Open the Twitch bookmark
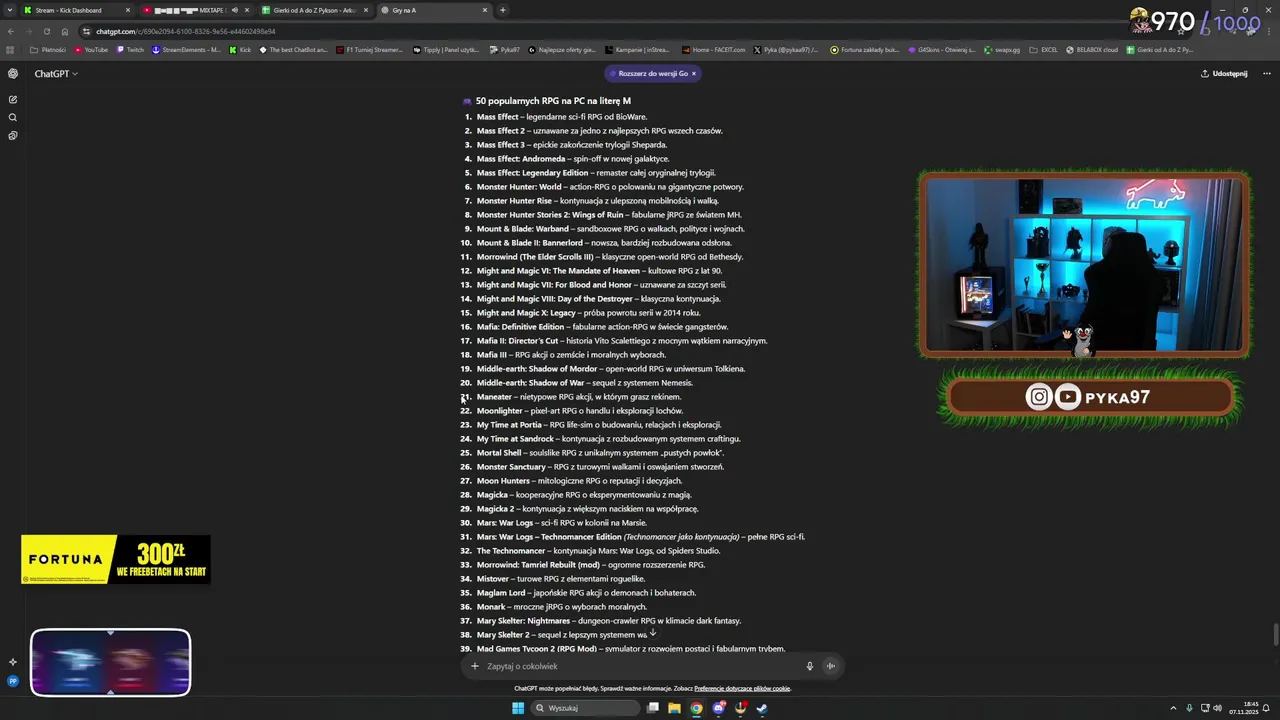The width and height of the screenshot is (1280, 720). click(x=130, y=49)
